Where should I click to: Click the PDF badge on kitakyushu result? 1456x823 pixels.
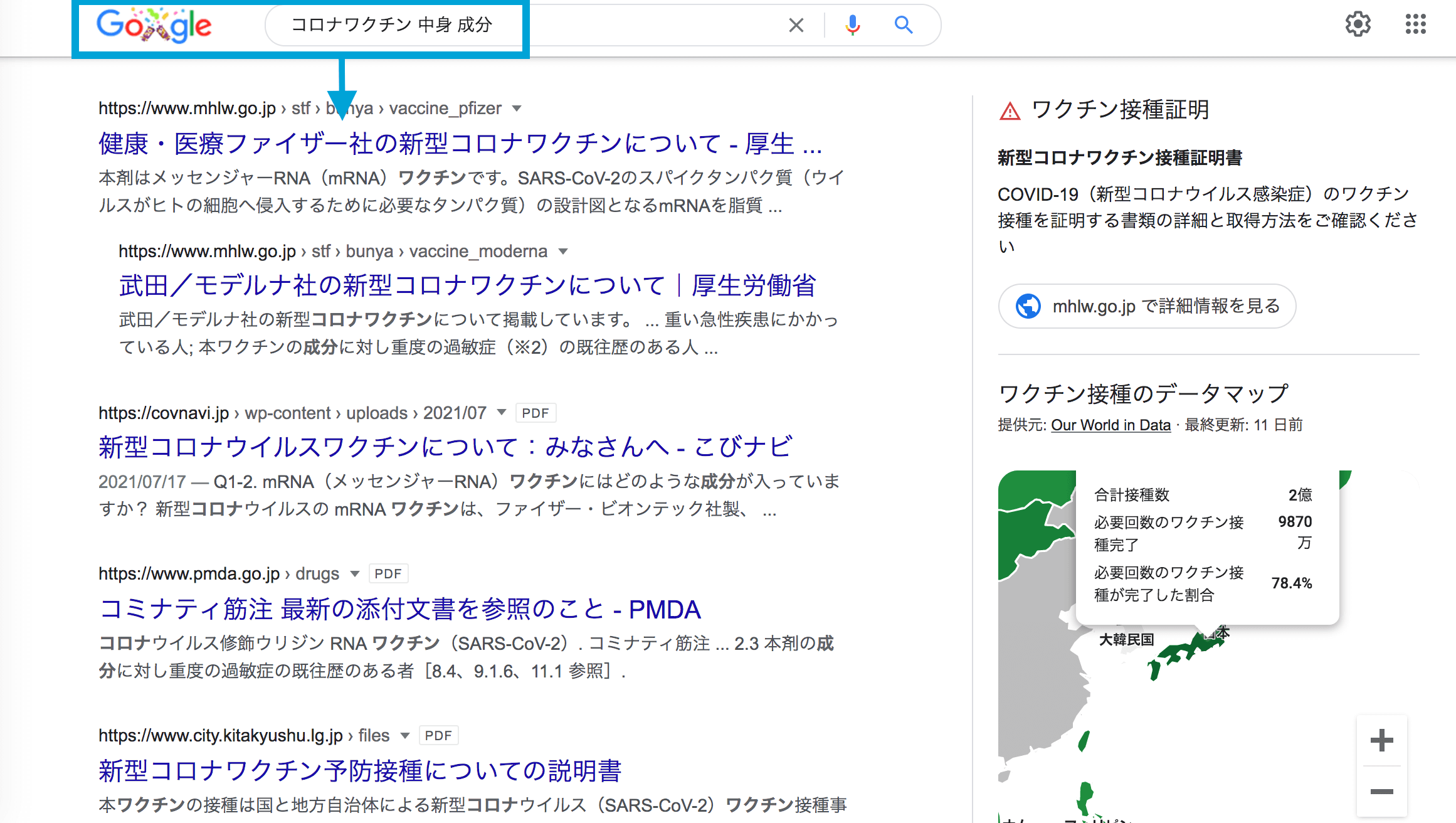(x=438, y=735)
